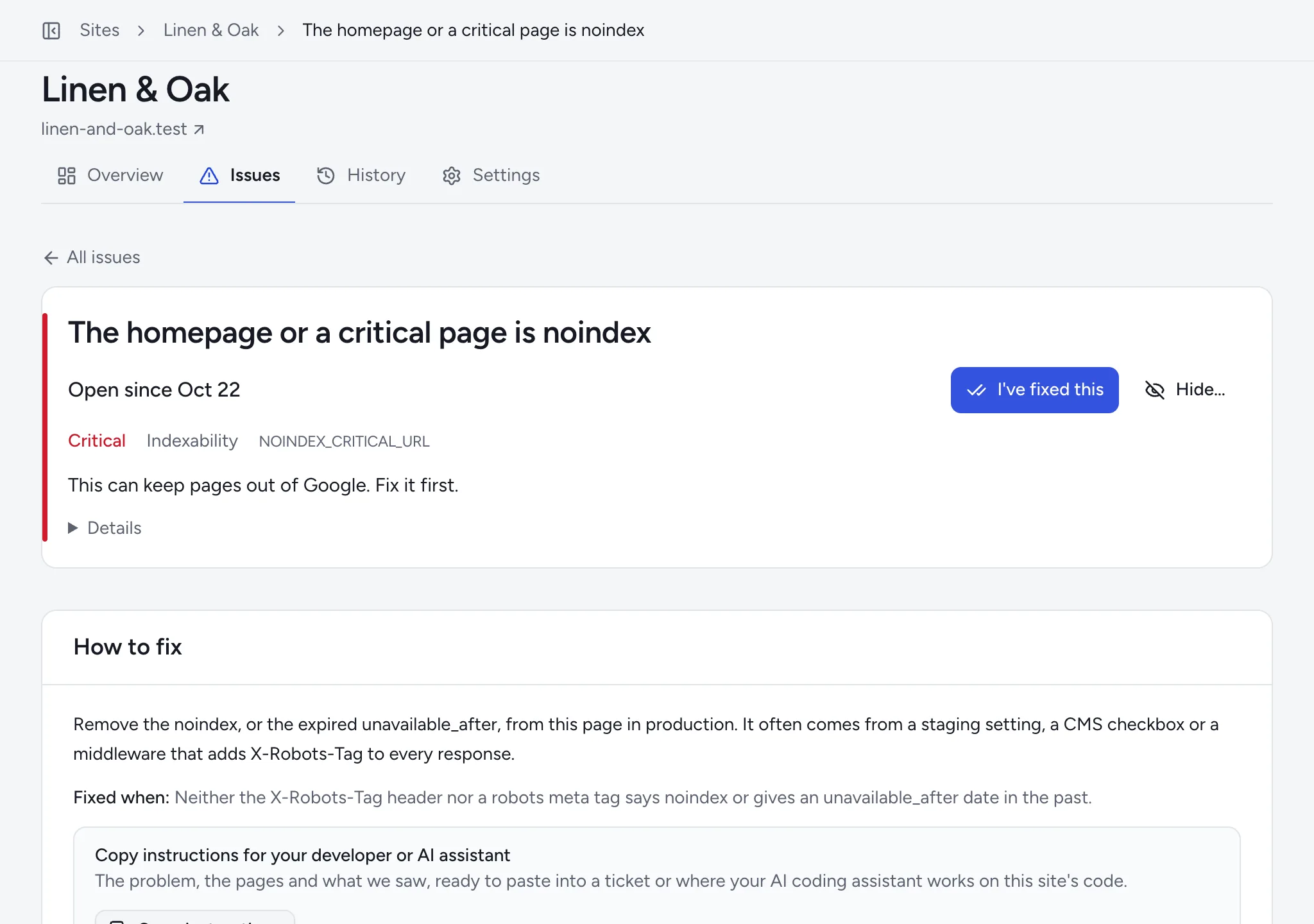
Task: Click the Settings gear icon
Action: (x=452, y=176)
